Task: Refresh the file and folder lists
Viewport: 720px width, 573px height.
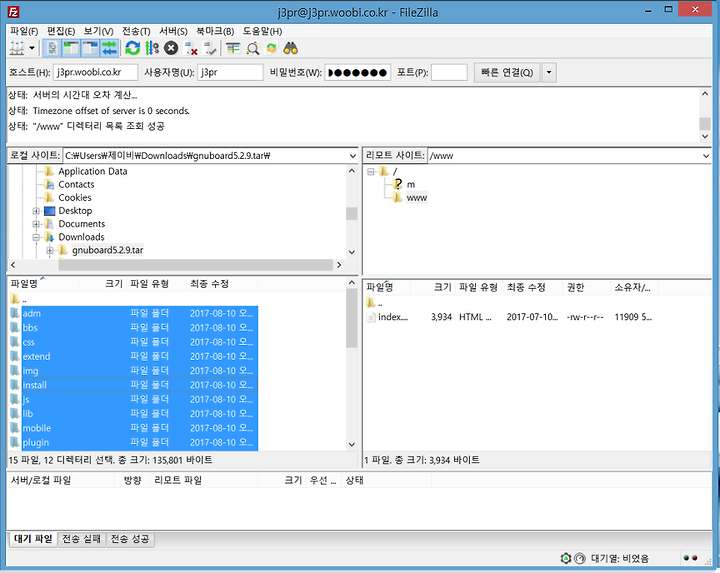Action: [133, 48]
